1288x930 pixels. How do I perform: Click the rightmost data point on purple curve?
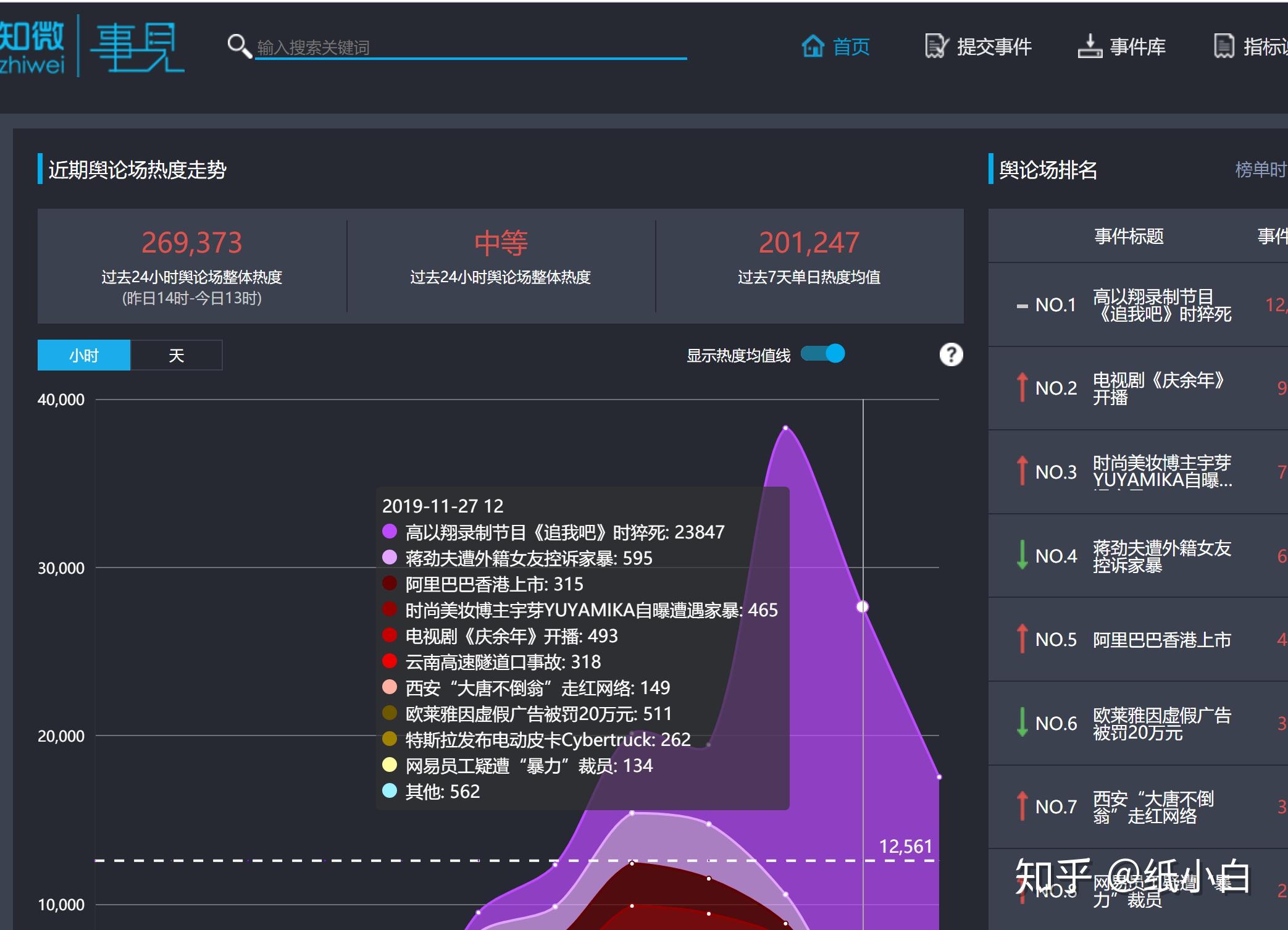pyautogui.click(x=939, y=777)
